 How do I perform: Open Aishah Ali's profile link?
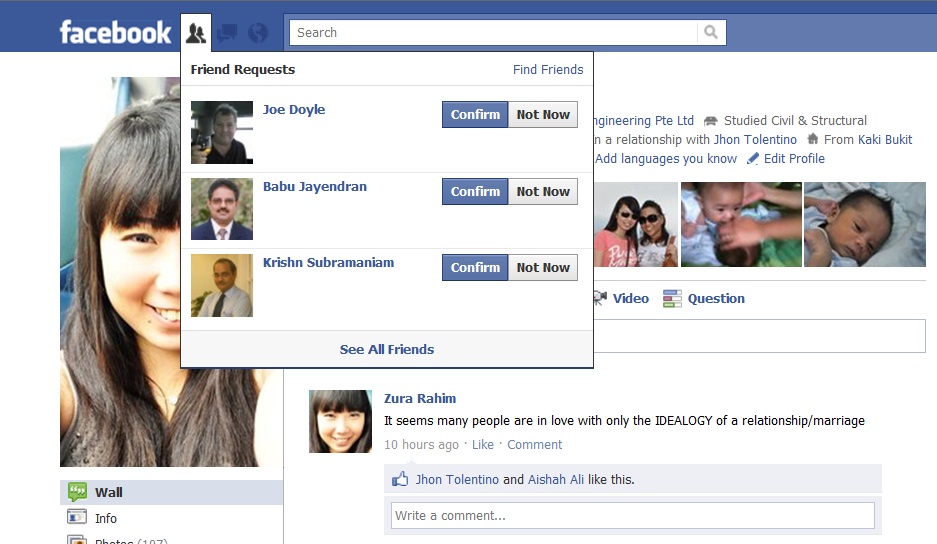tap(556, 479)
